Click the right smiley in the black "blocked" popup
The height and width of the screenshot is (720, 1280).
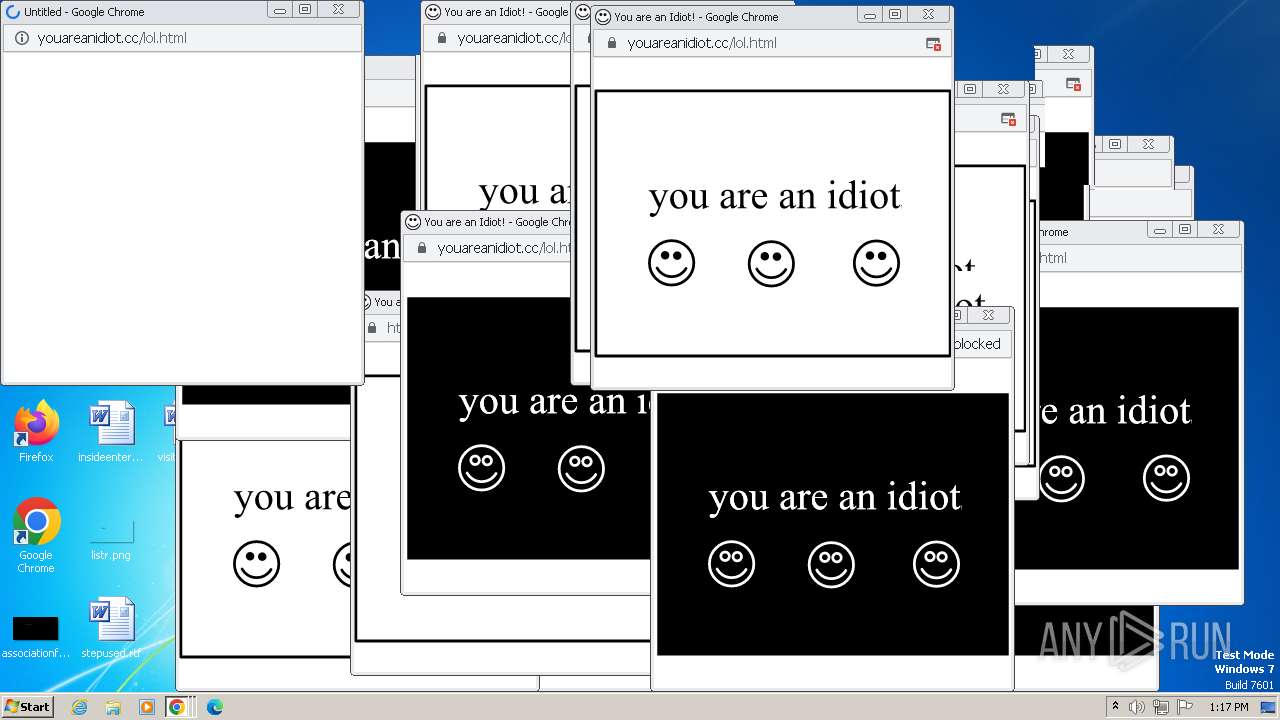pyautogui.click(x=936, y=564)
